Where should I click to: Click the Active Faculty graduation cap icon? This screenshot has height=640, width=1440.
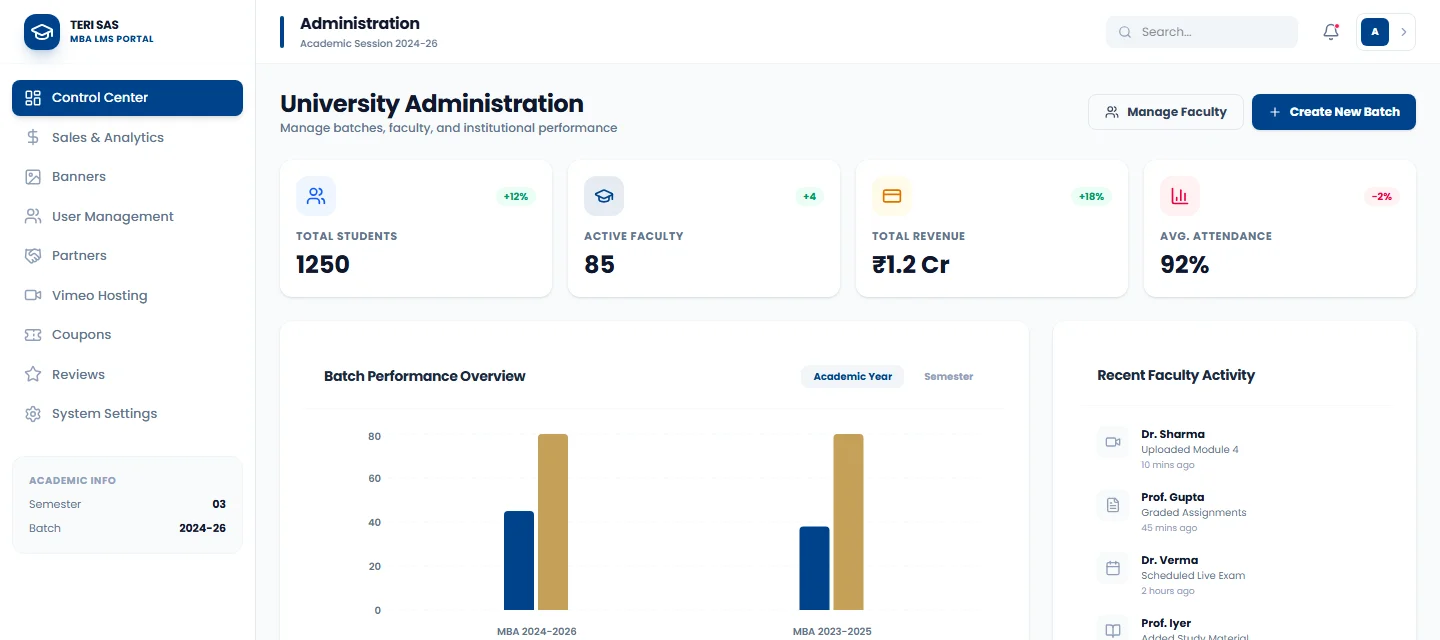[x=604, y=196]
